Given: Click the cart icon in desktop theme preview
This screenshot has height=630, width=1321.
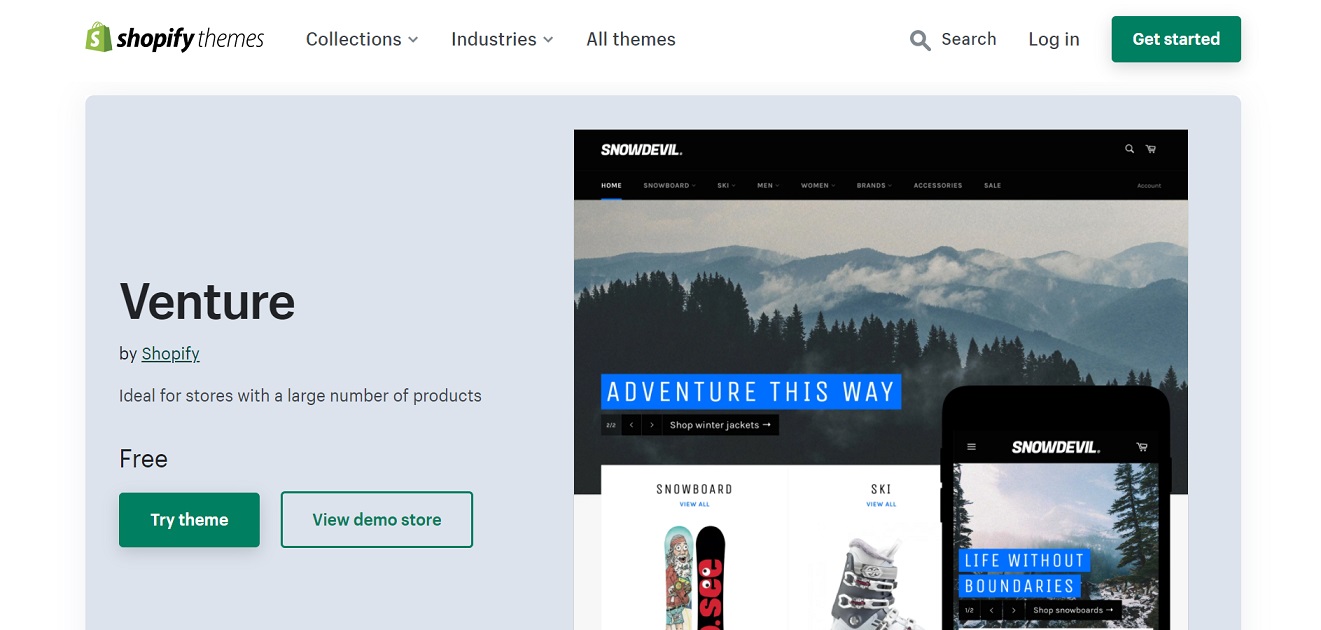Looking at the screenshot, I should click(1151, 149).
